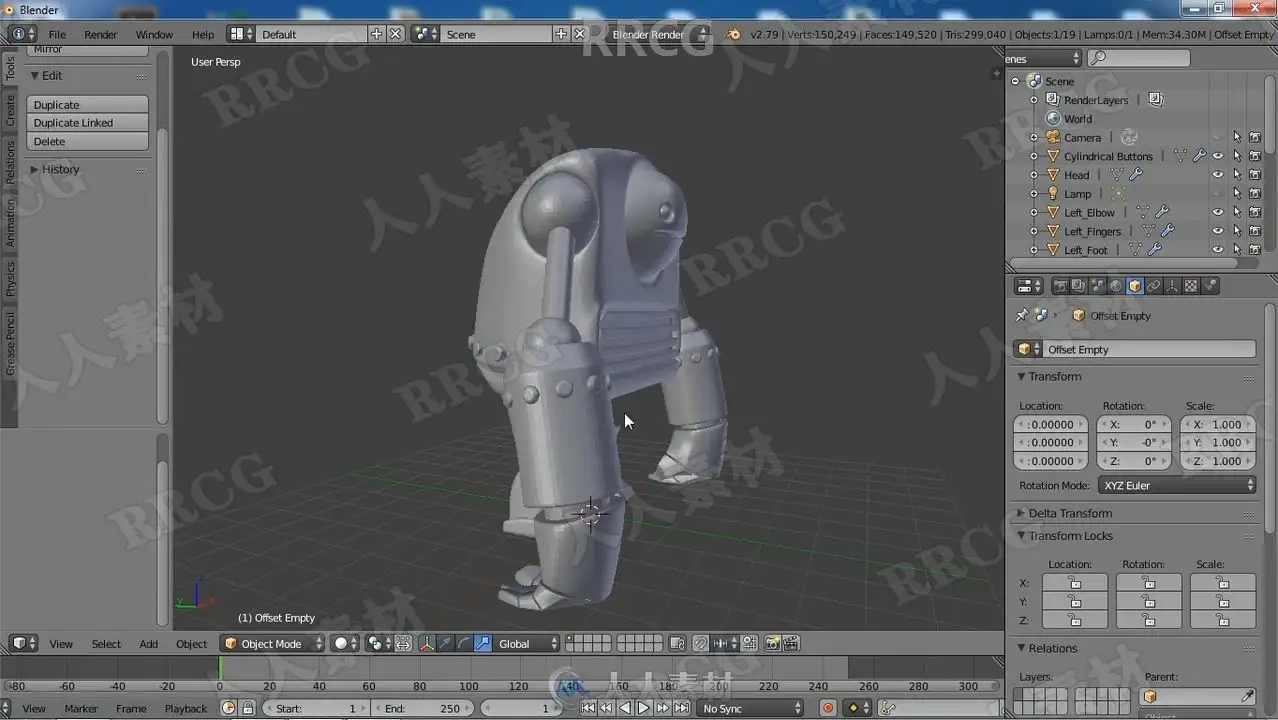Open the Render properties tab icon

point(1060,286)
